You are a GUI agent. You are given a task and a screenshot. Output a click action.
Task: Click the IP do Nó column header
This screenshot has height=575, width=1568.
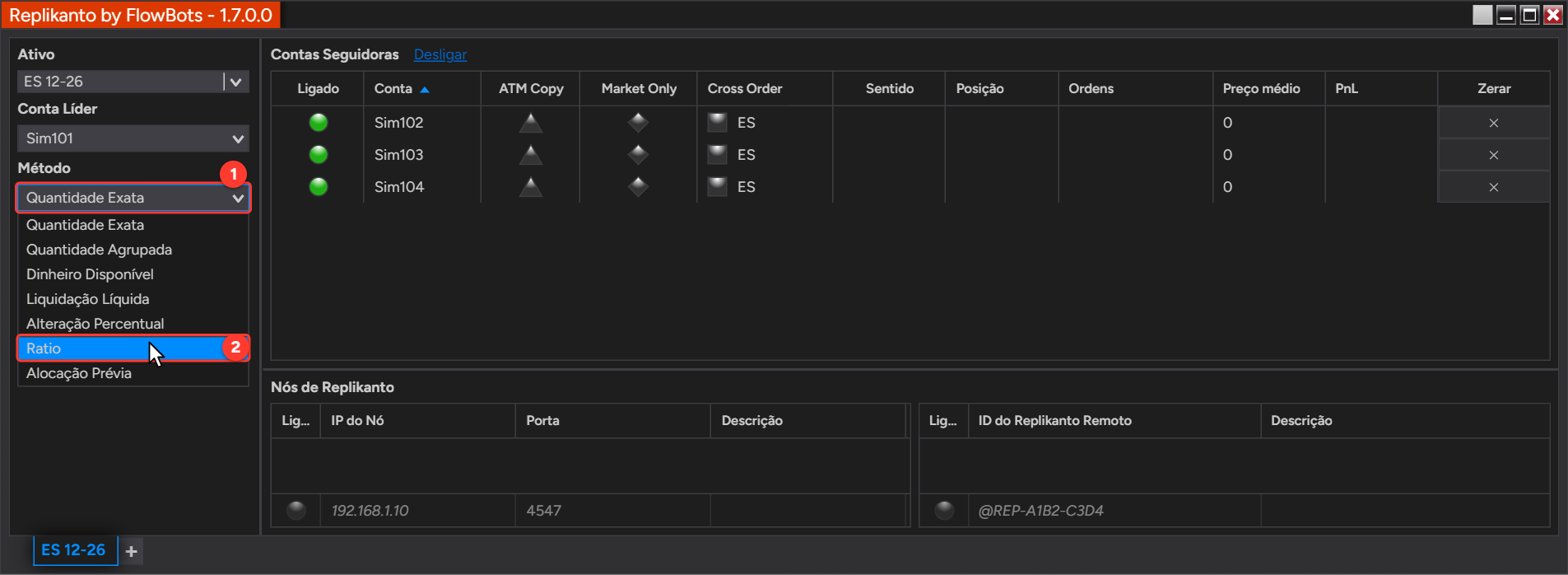[418, 421]
